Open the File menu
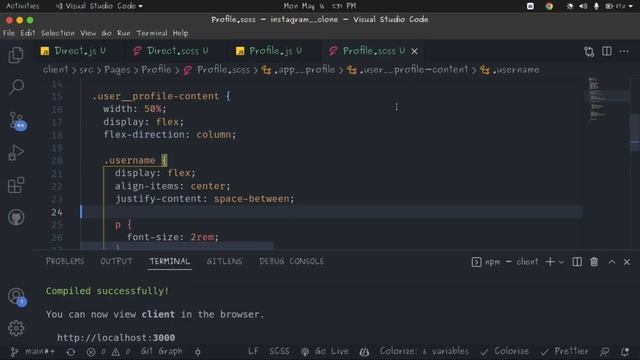640x360 pixels. pos(9,33)
